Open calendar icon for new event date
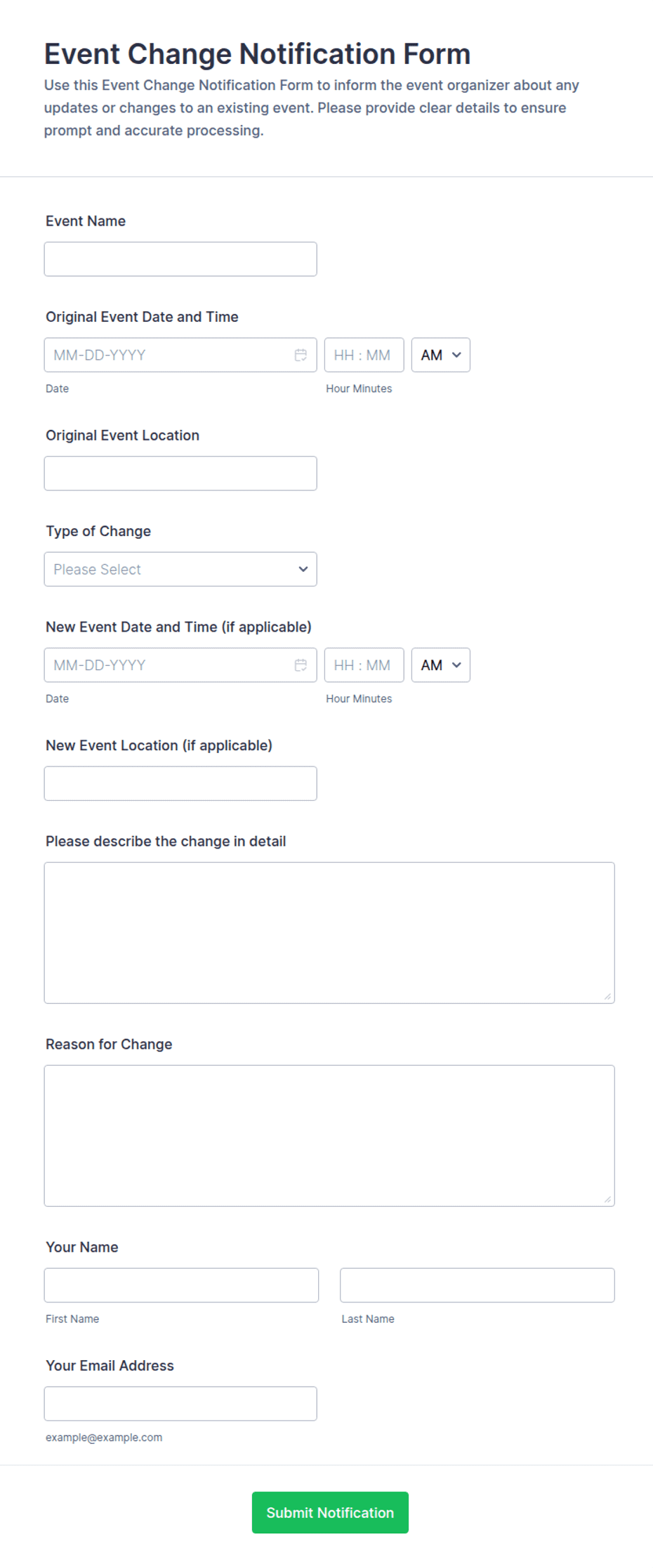This screenshot has width=653, height=1568. 301,665
